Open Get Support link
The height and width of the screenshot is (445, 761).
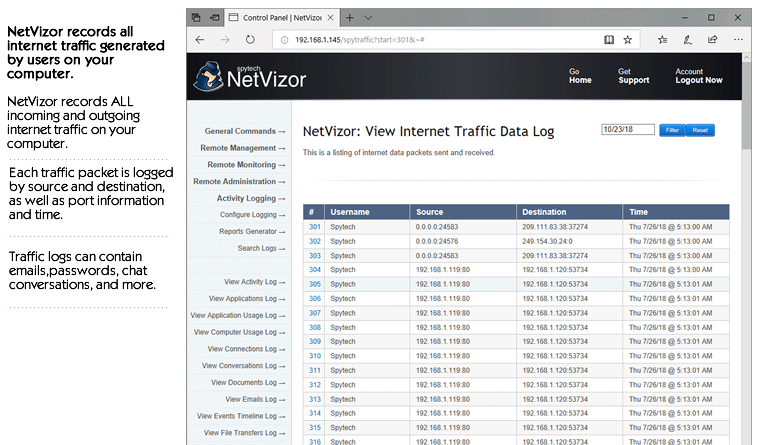click(x=633, y=76)
